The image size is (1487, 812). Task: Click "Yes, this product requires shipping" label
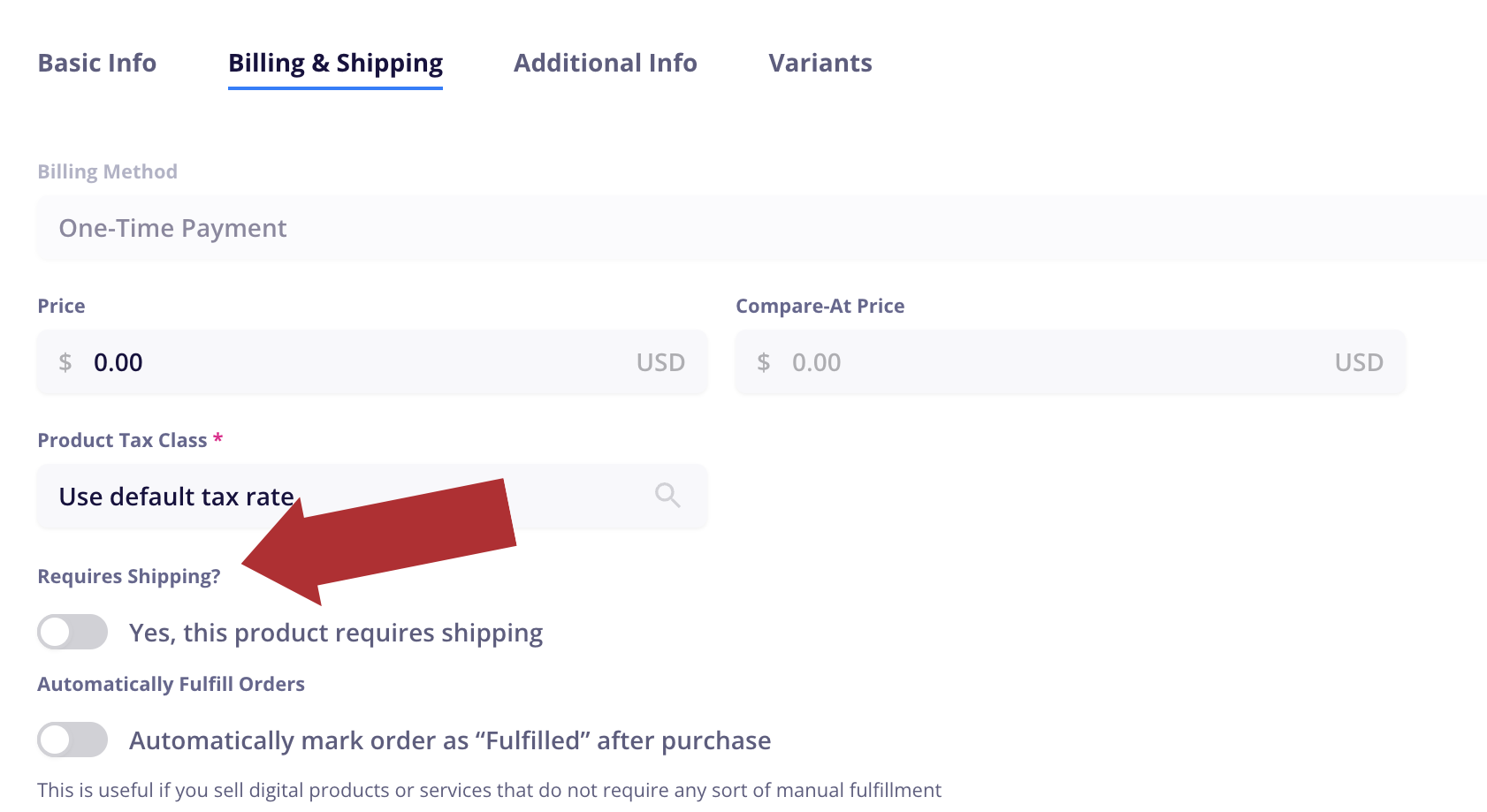coord(336,633)
